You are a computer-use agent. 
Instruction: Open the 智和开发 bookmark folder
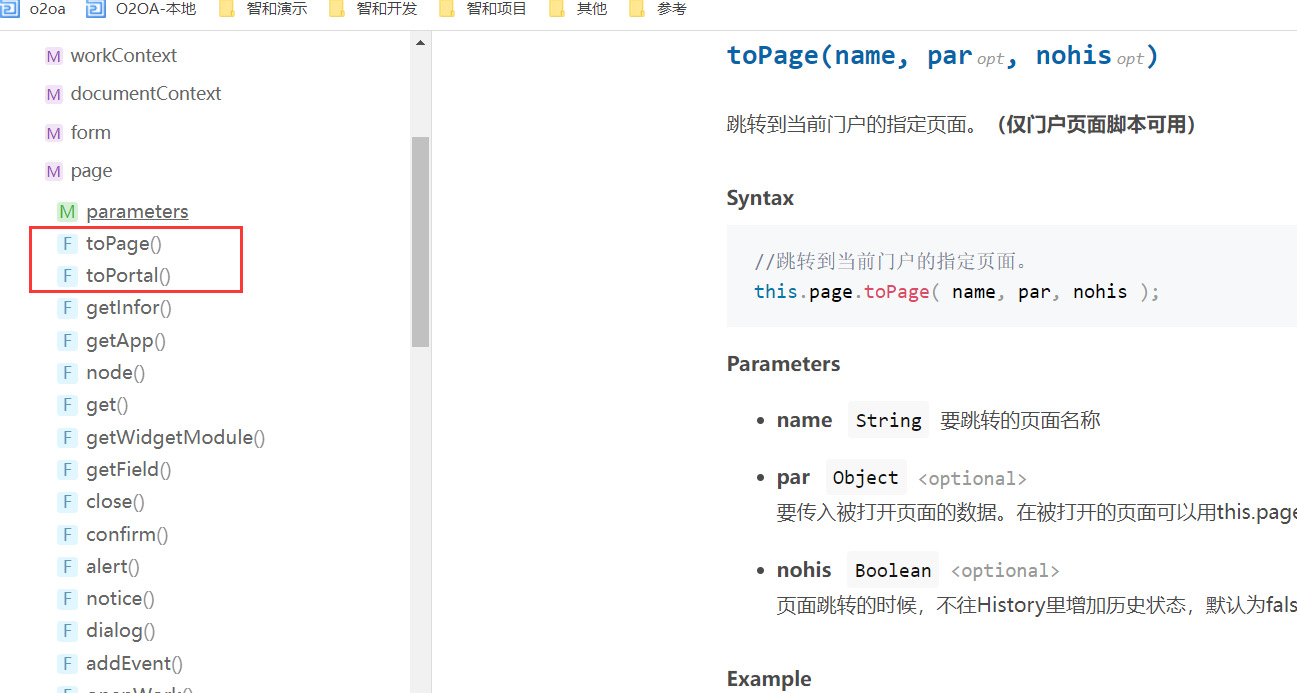(372, 9)
